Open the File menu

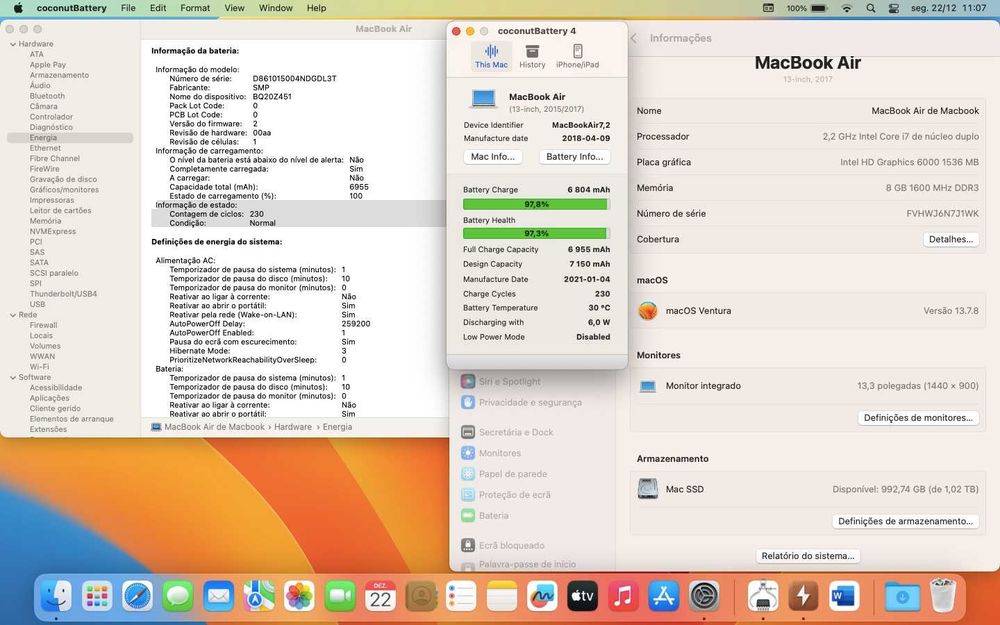coord(128,8)
